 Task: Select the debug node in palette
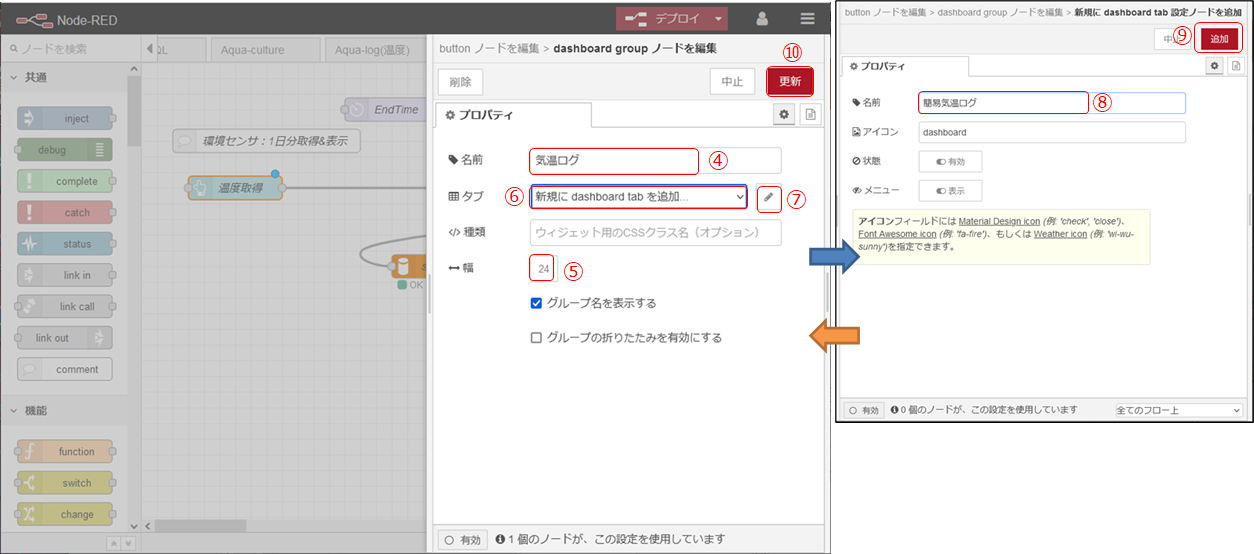tap(66, 150)
